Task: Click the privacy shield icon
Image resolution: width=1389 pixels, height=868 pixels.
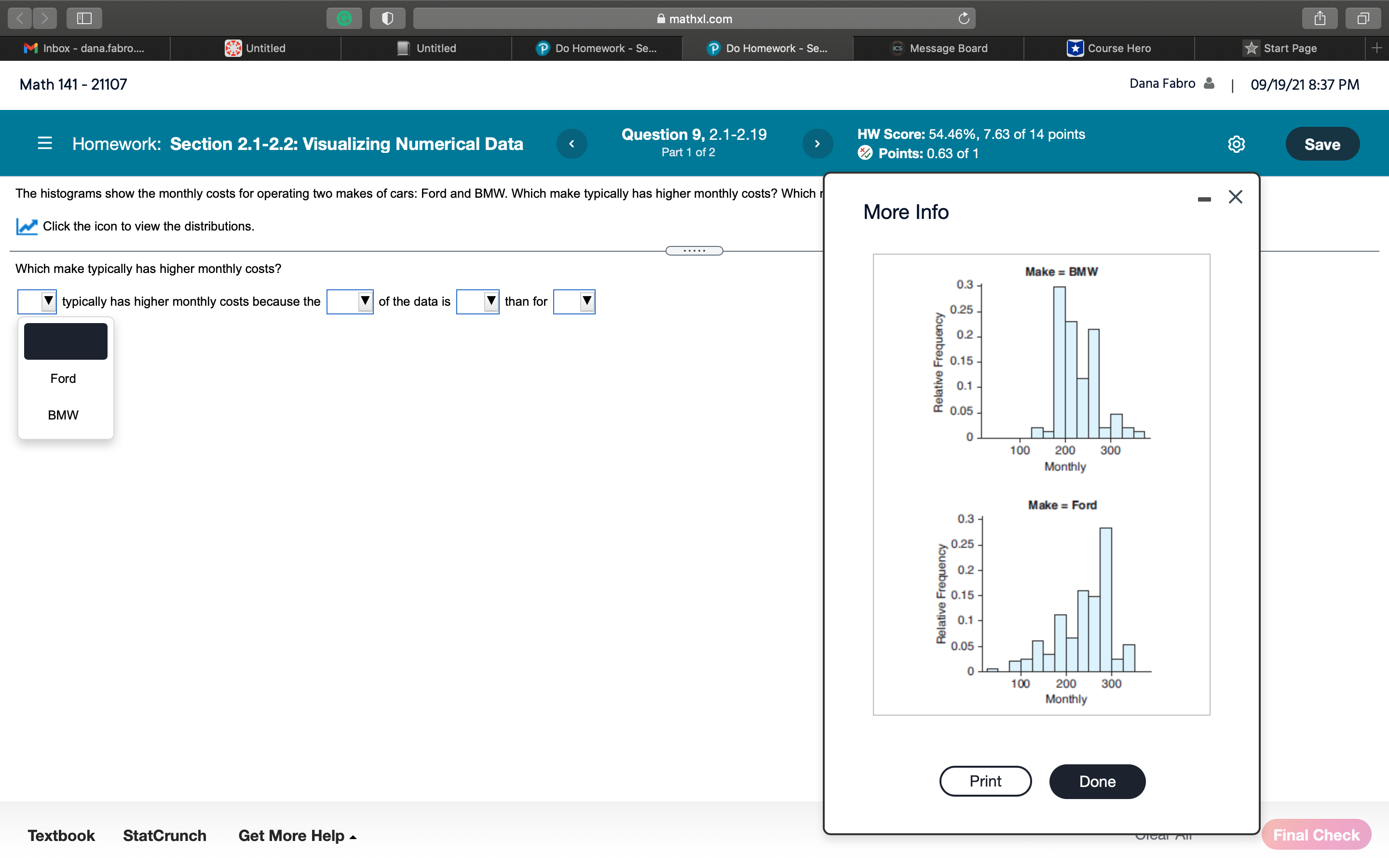Action: [x=387, y=18]
